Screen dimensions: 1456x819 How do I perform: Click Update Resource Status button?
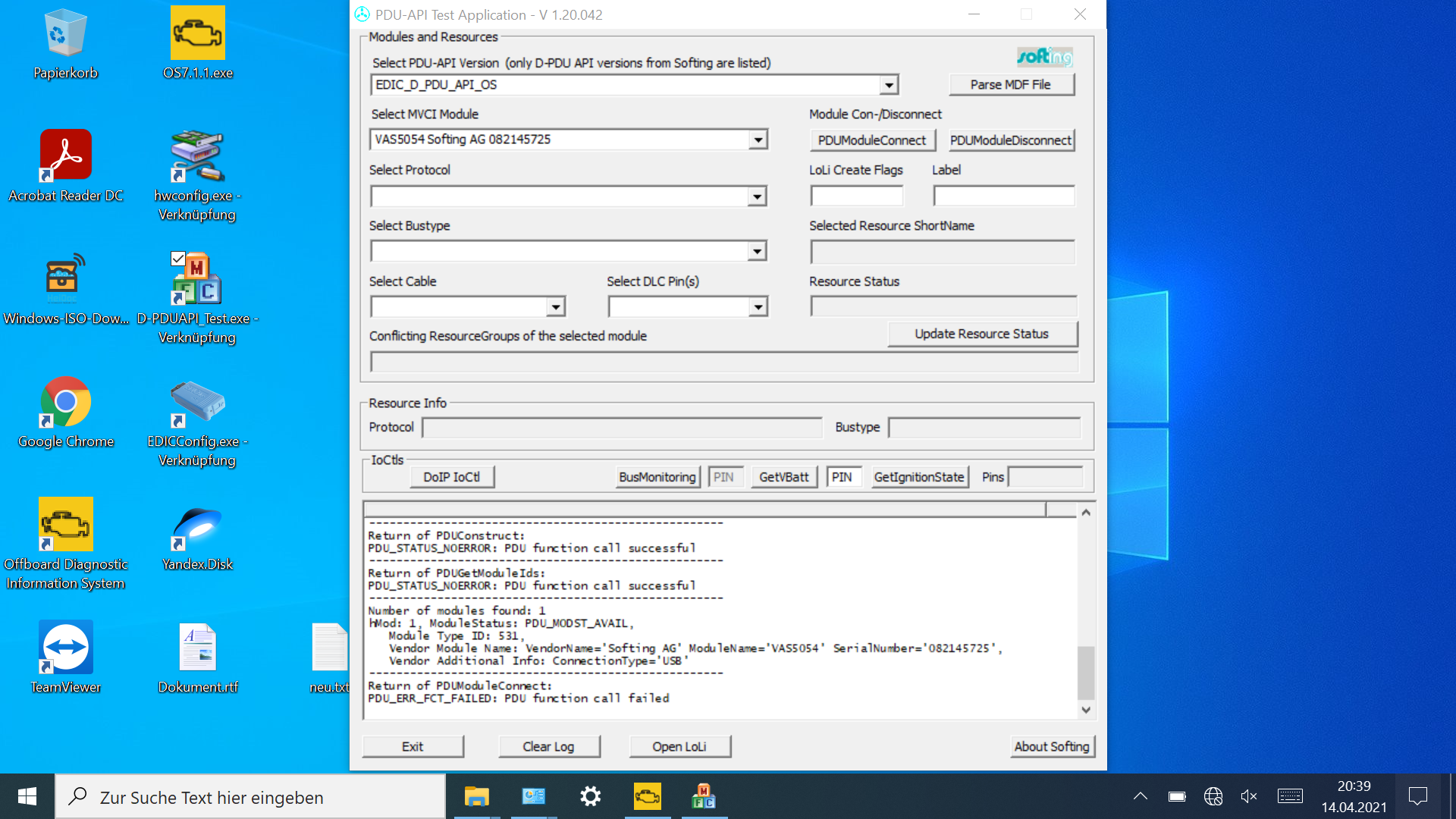(x=982, y=334)
